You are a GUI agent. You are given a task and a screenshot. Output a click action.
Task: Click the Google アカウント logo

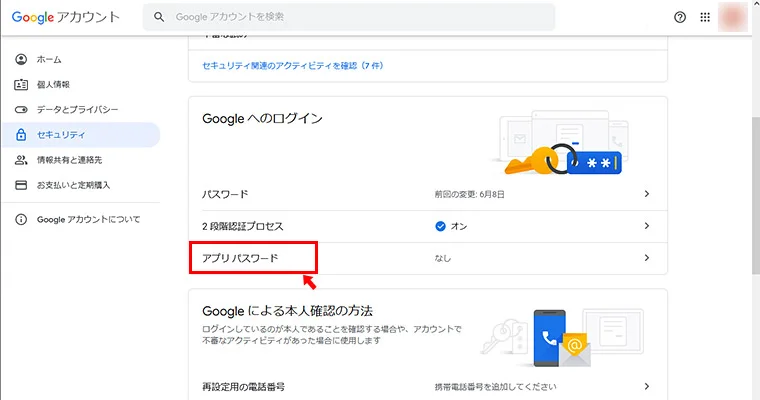pyautogui.click(x=65, y=17)
